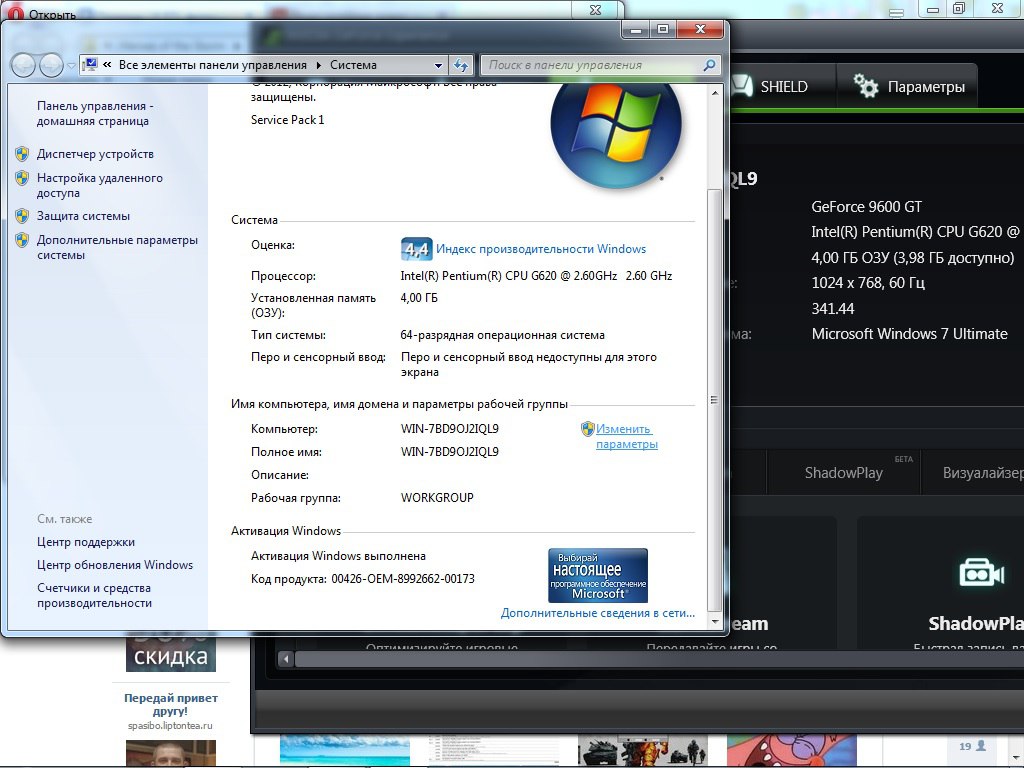Open recent pages dropdown near navigation arrows
The height and width of the screenshot is (768, 1024).
(71, 66)
